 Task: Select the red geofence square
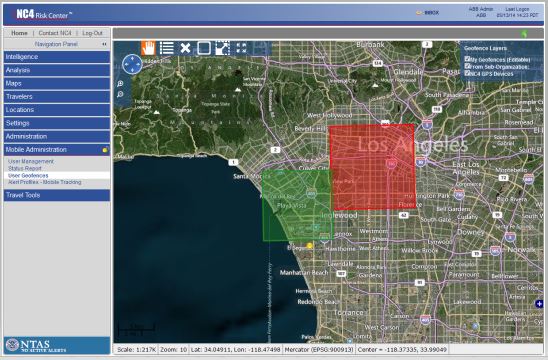tap(373, 167)
